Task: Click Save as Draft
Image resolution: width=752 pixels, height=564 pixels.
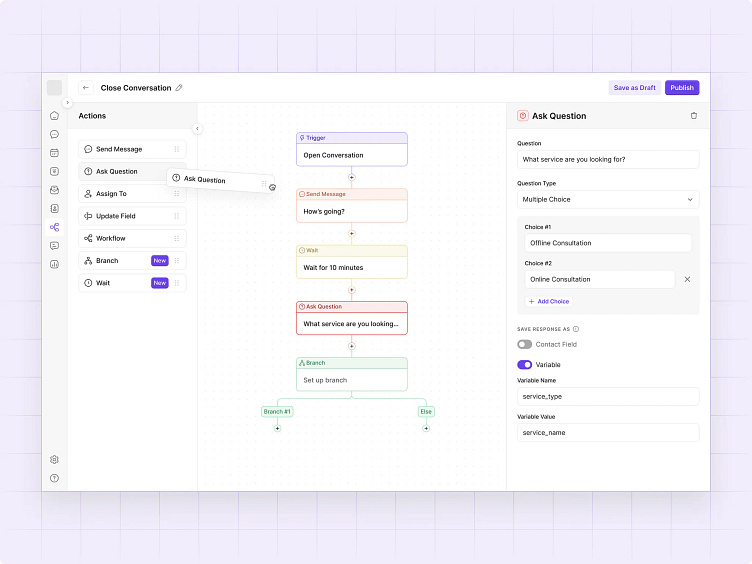Action: (634, 88)
